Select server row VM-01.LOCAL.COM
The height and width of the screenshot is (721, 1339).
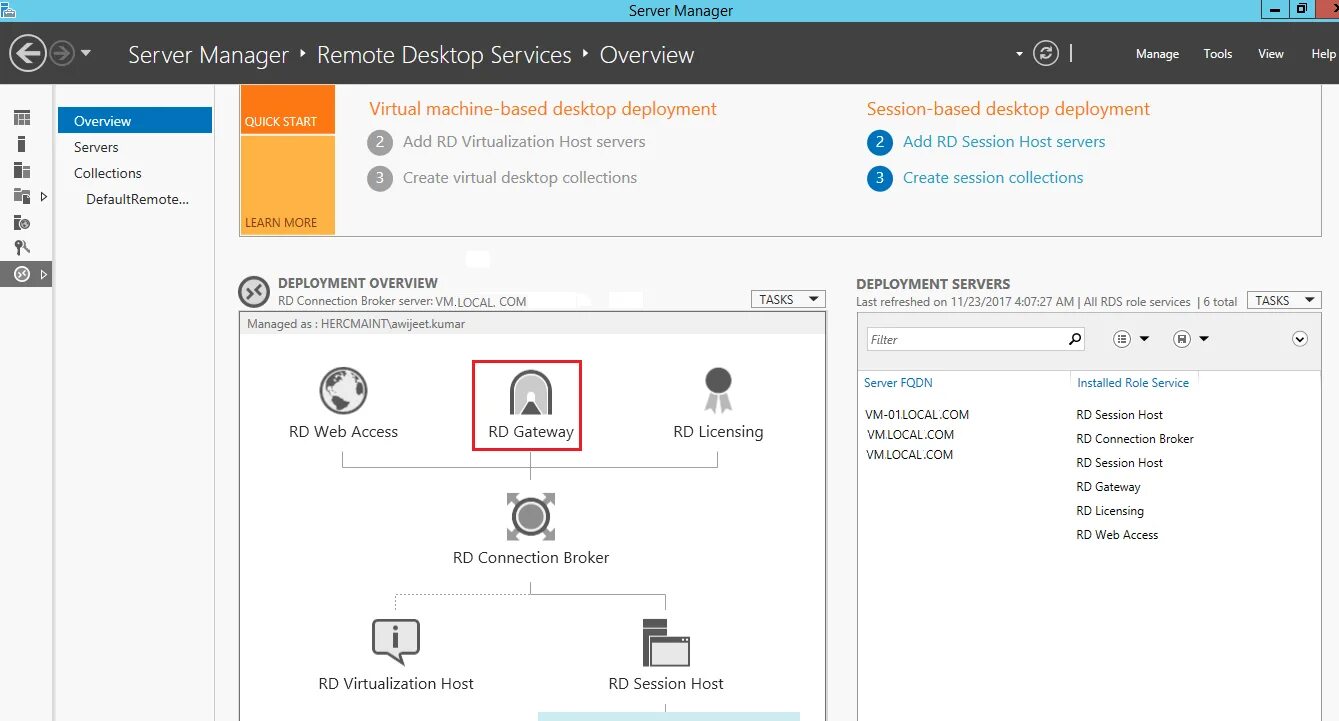pyautogui.click(x=918, y=415)
